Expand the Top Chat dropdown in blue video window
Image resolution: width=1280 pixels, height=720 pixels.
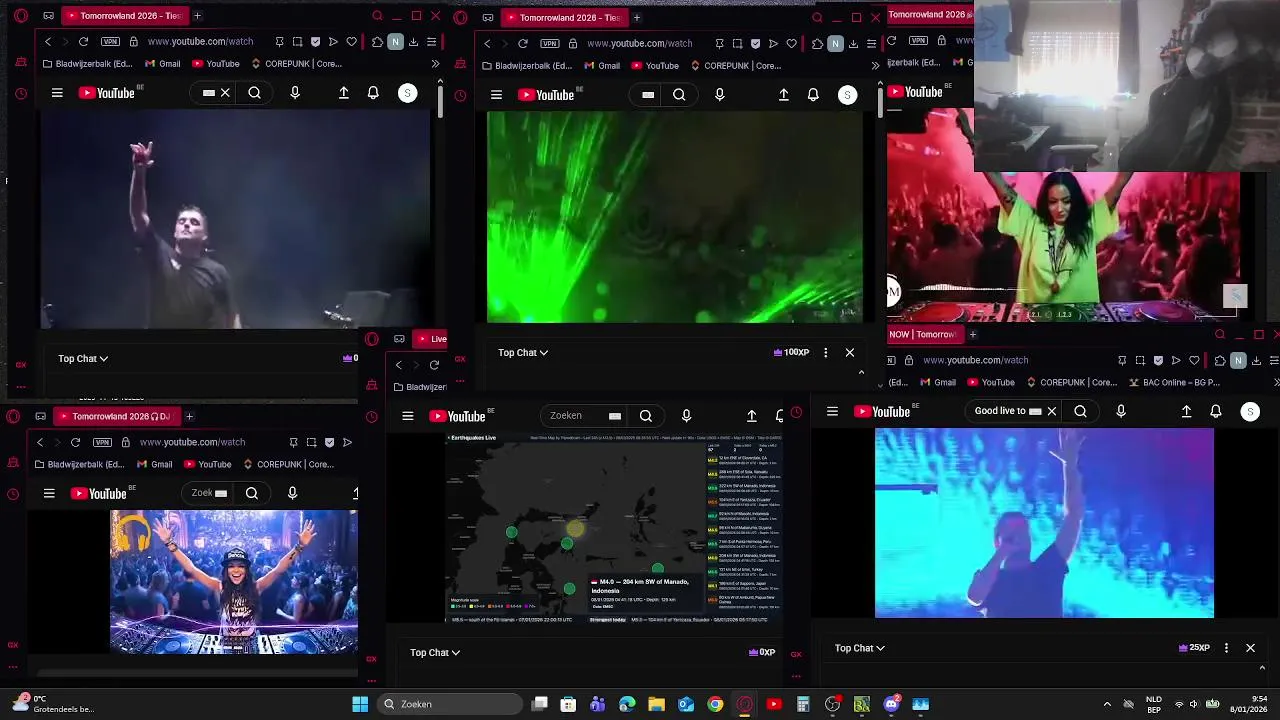tap(860, 648)
